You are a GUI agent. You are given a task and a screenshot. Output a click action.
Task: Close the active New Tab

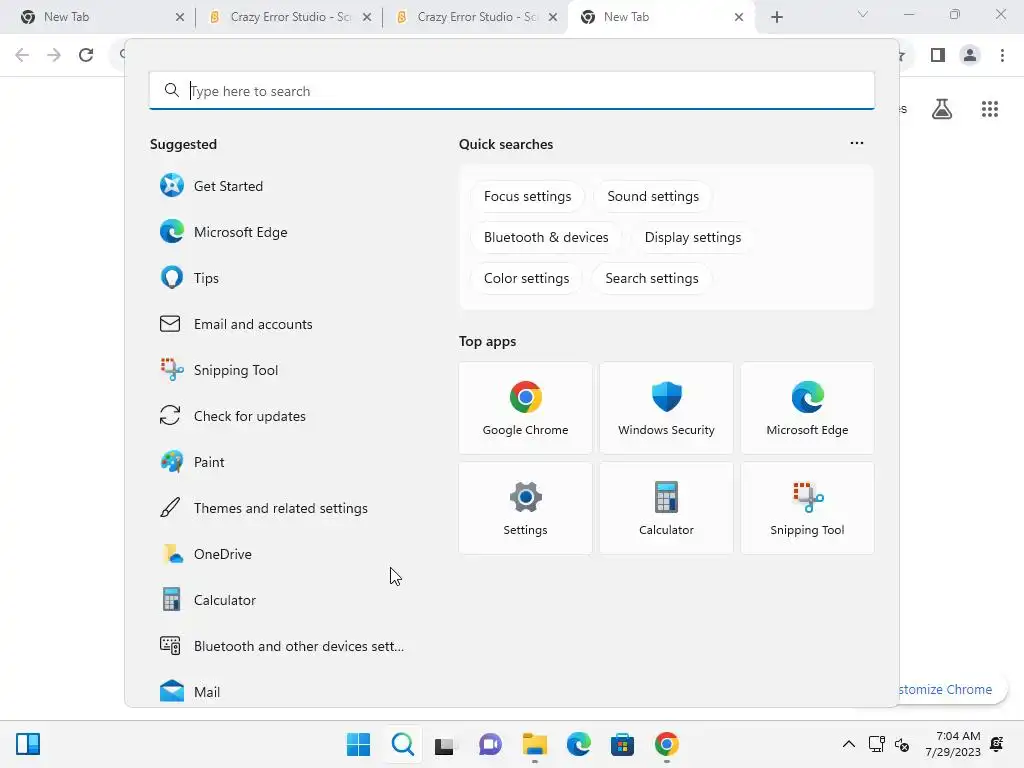click(739, 17)
